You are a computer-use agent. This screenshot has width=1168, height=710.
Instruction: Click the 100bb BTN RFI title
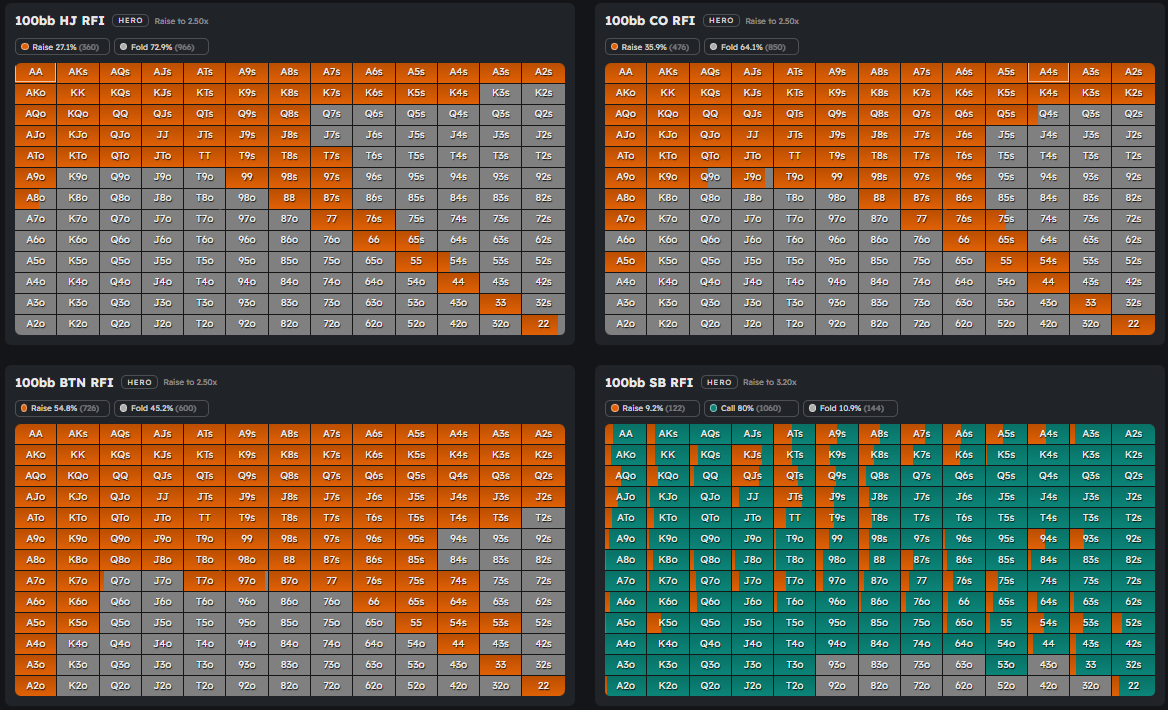64,382
